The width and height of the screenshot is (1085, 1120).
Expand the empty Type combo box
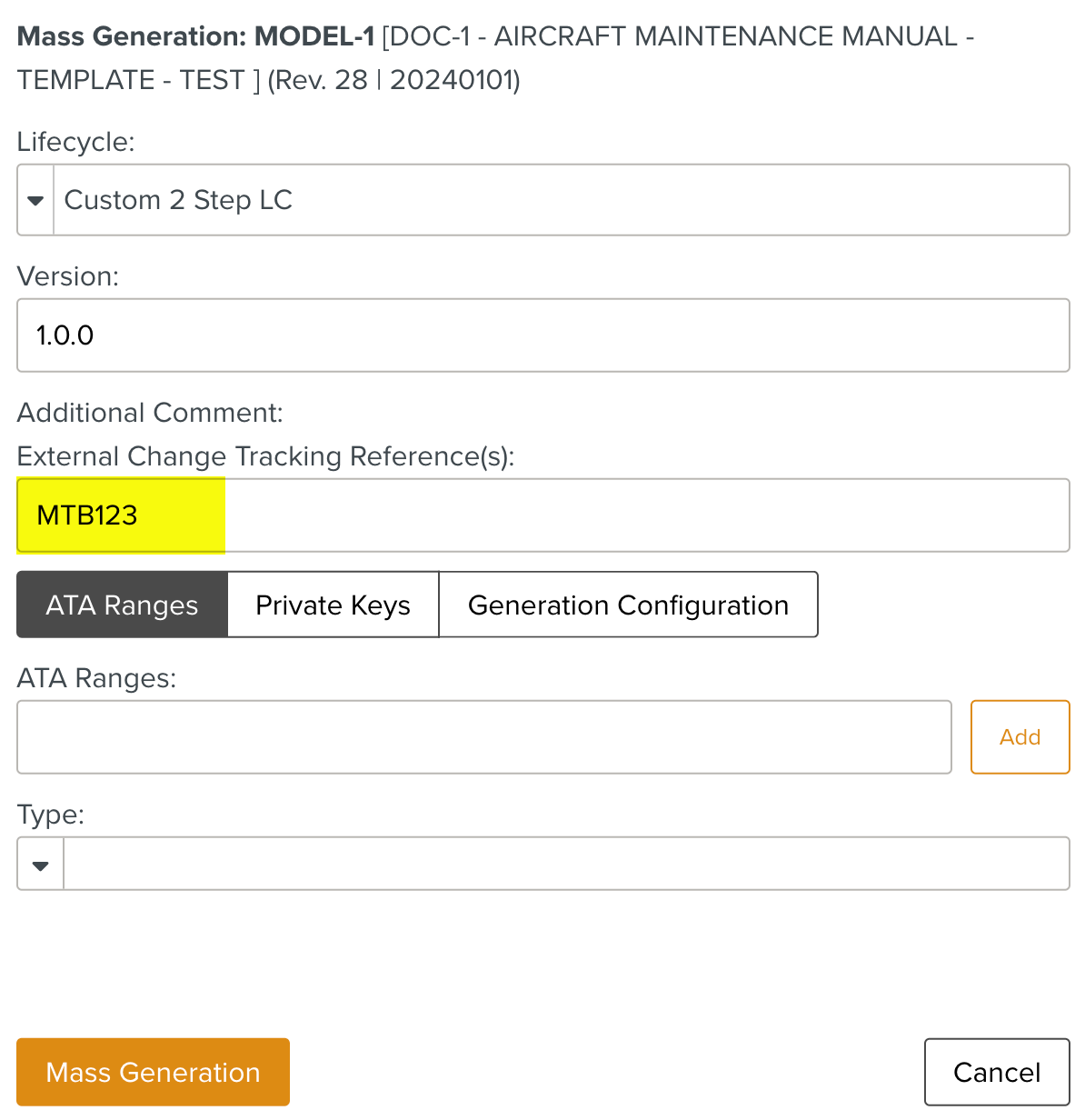565,865
